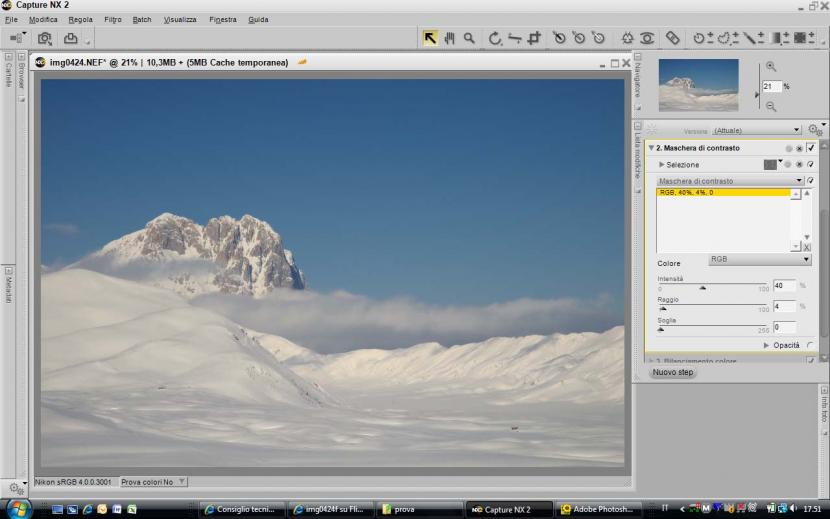Expand the Opacità section
This screenshot has width=830, height=519.
tap(767, 345)
